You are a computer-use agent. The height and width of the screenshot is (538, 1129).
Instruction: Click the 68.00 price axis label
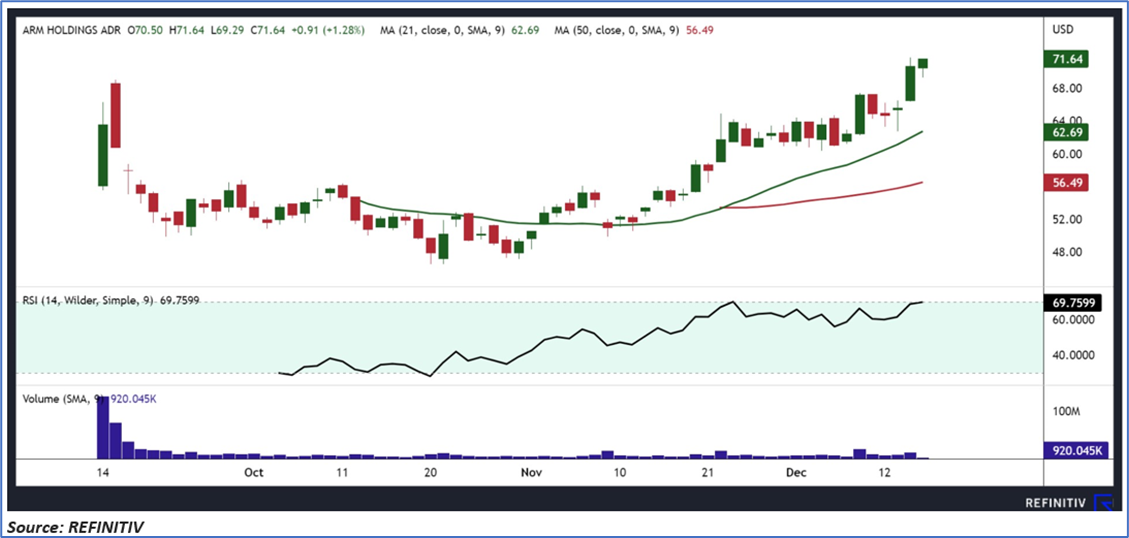pos(1066,89)
